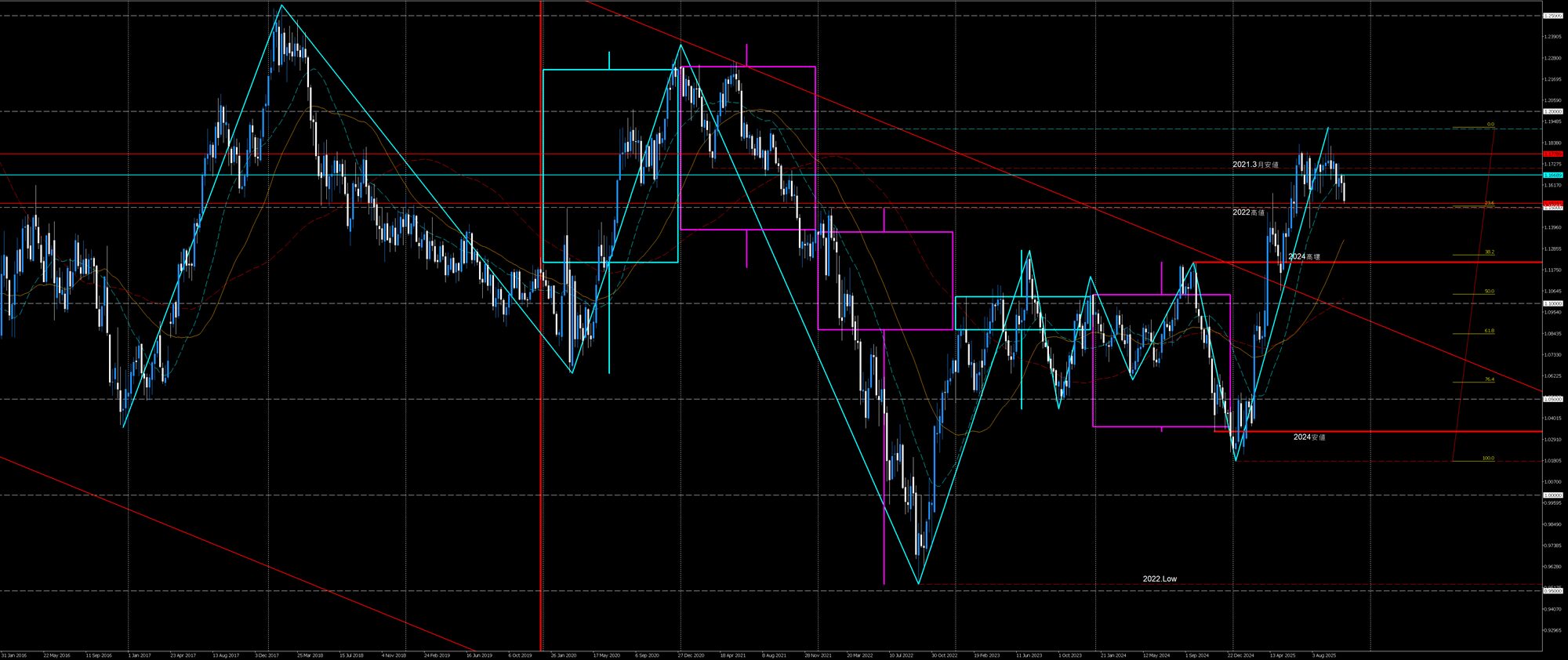Click the "2021.3月安値" annotation label
Image resolution: width=1568 pixels, height=660 pixels.
pyautogui.click(x=1255, y=165)
